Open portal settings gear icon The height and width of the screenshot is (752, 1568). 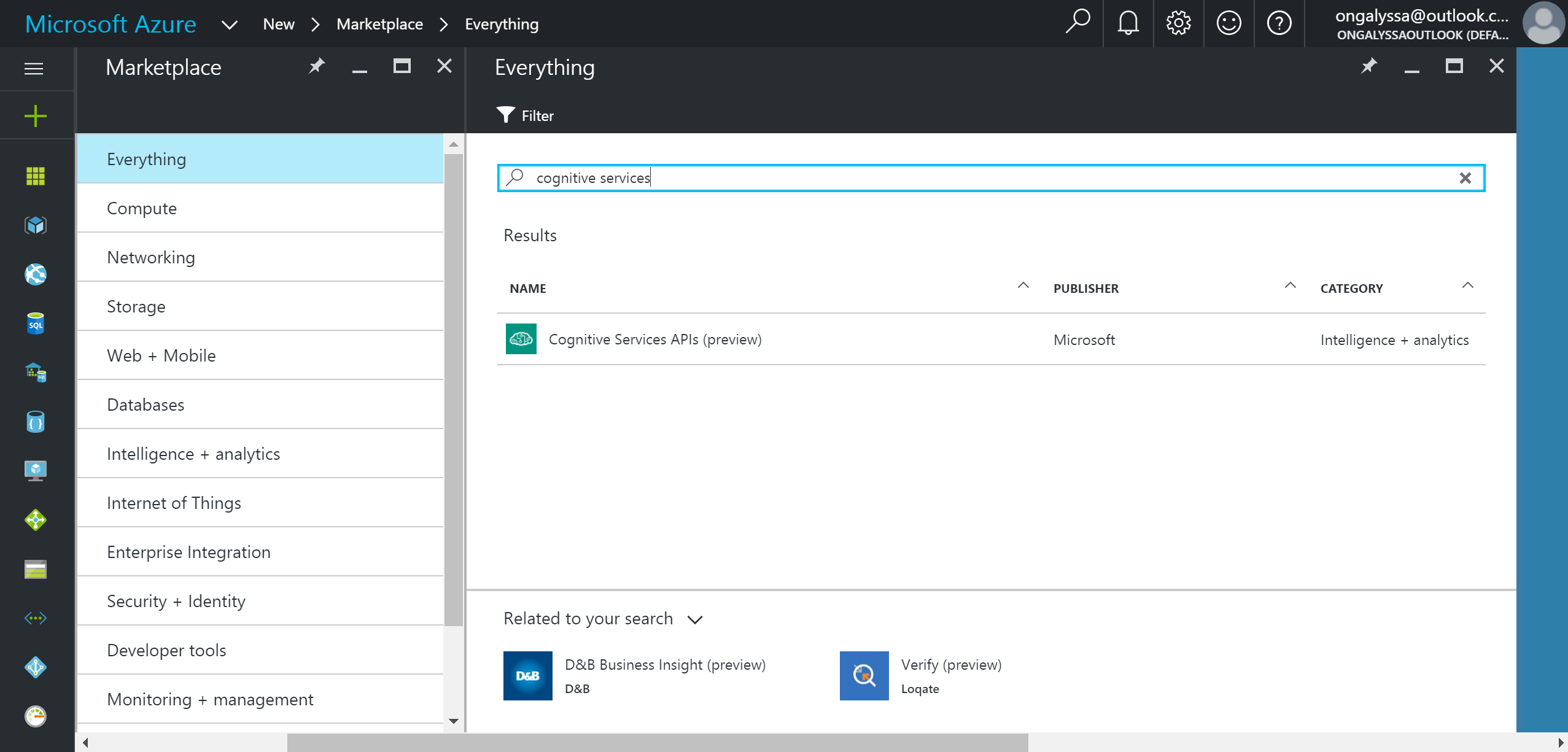[x=1178, y=24]
